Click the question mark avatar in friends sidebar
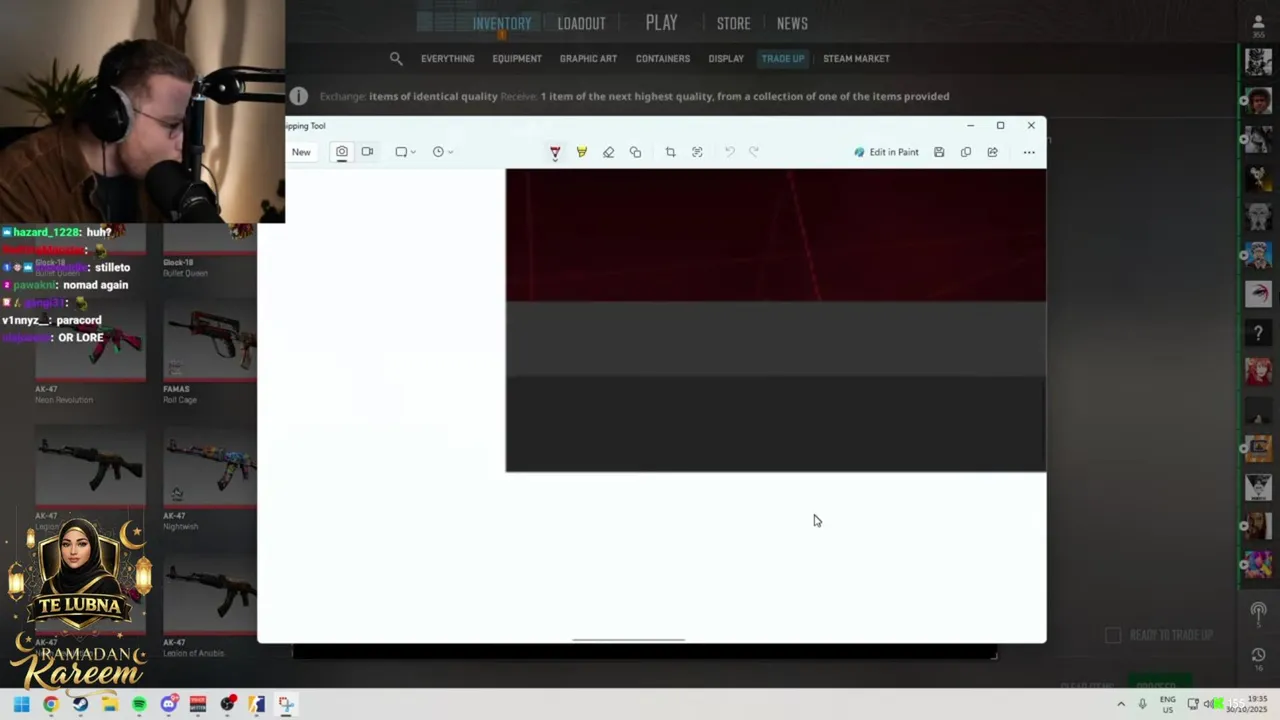 [x=1259, y=332]
